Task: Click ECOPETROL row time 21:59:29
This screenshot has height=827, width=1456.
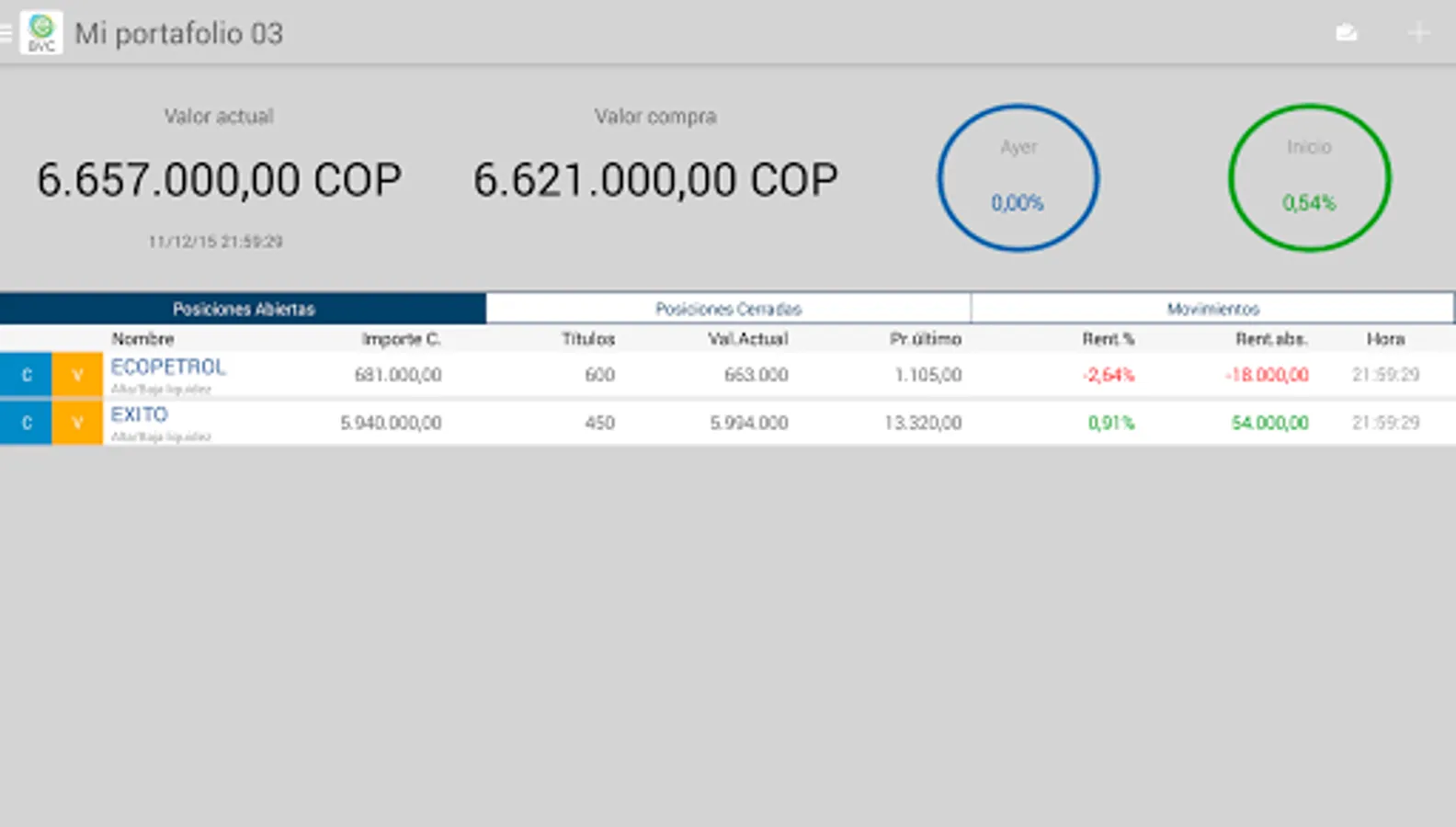Action: (1386, 375)
